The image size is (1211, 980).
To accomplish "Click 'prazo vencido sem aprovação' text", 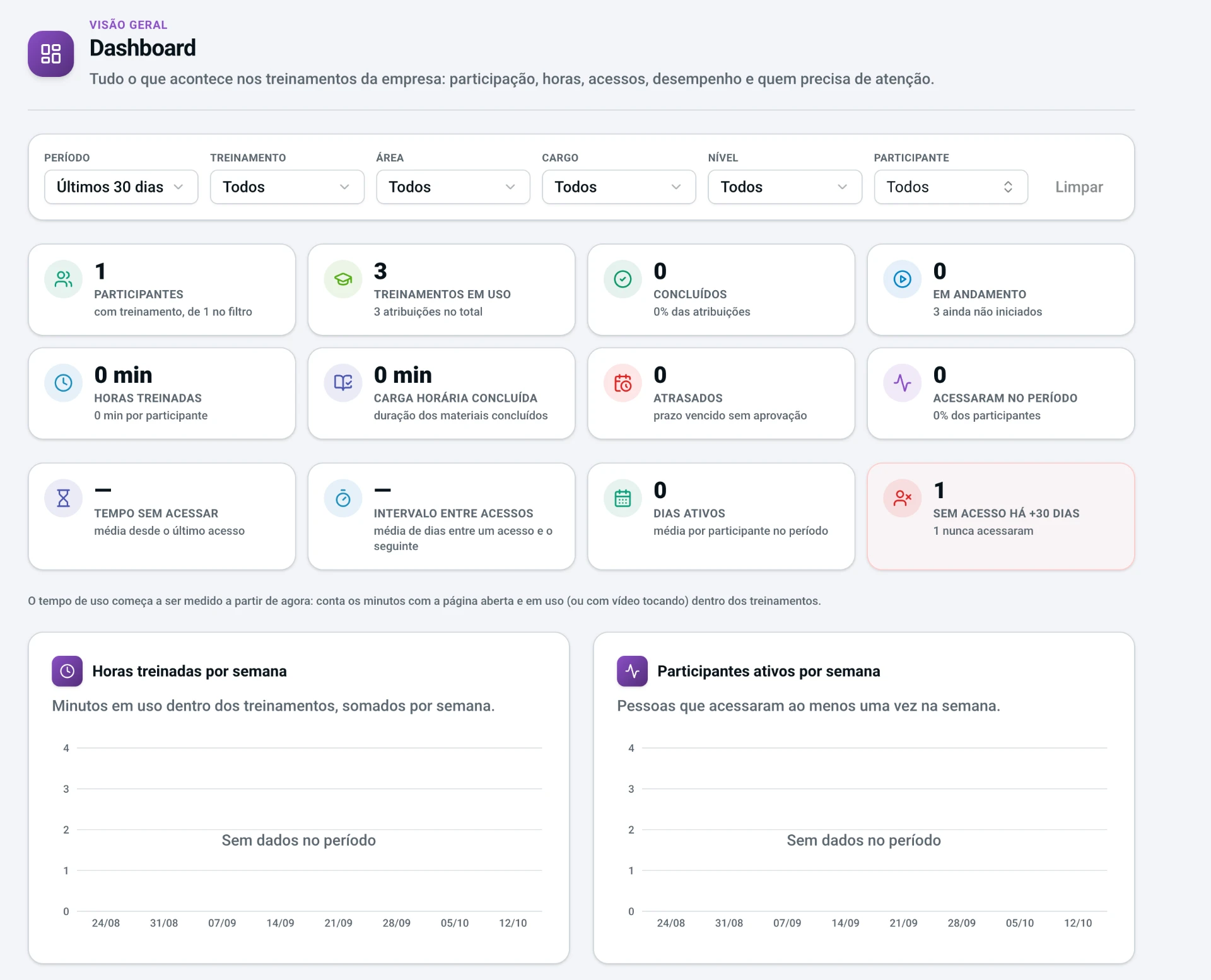I will (730, 416).
